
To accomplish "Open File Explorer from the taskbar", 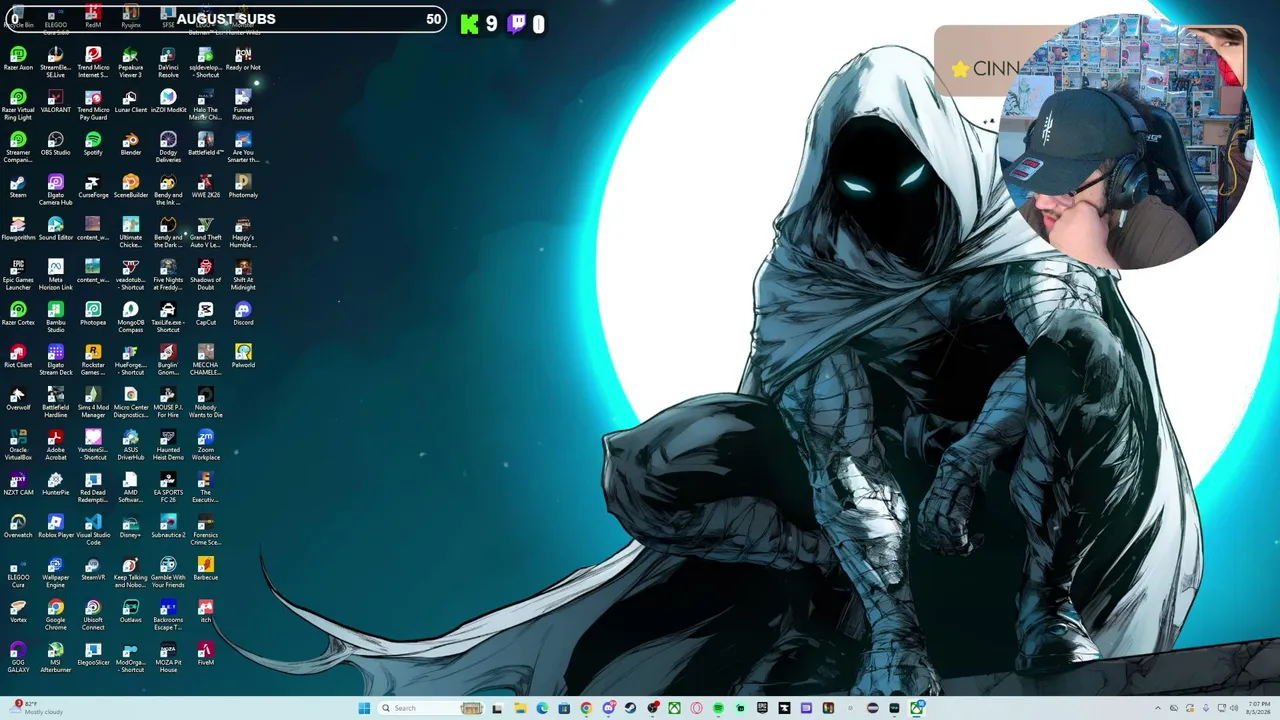I will [520, 708].
